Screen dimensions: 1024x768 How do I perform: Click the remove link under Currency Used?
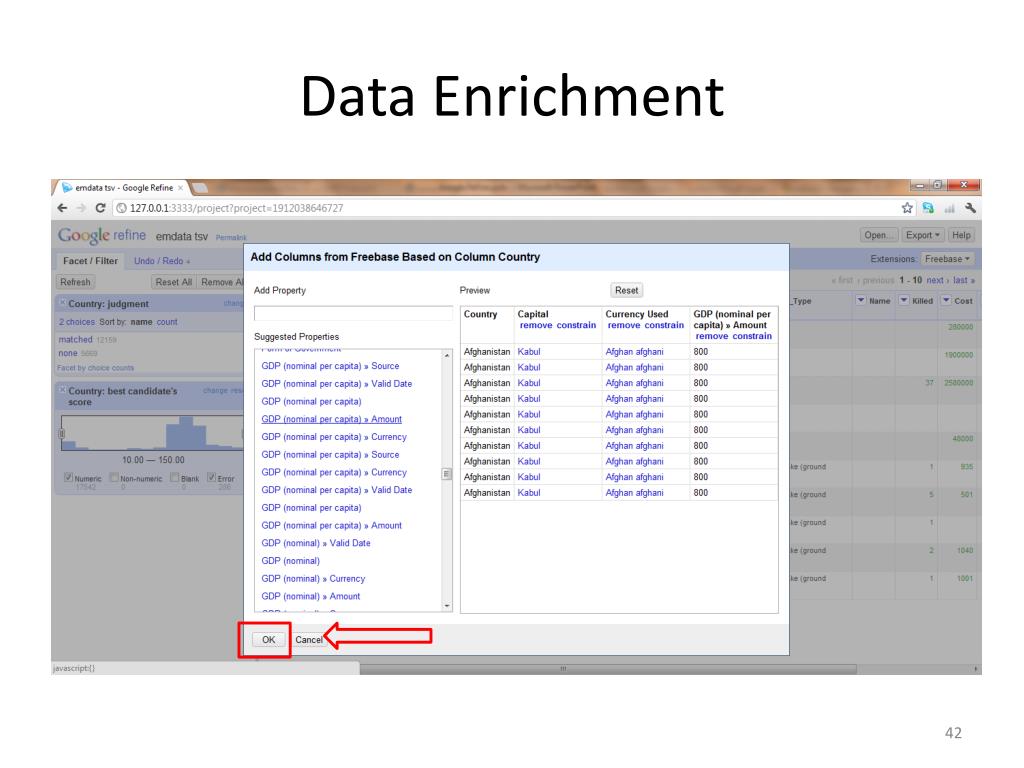624,325
